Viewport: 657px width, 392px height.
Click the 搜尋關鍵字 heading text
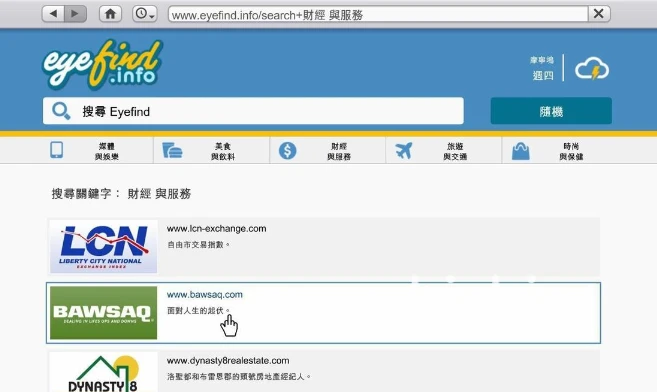pyautogui.click(x=122, y=193)
